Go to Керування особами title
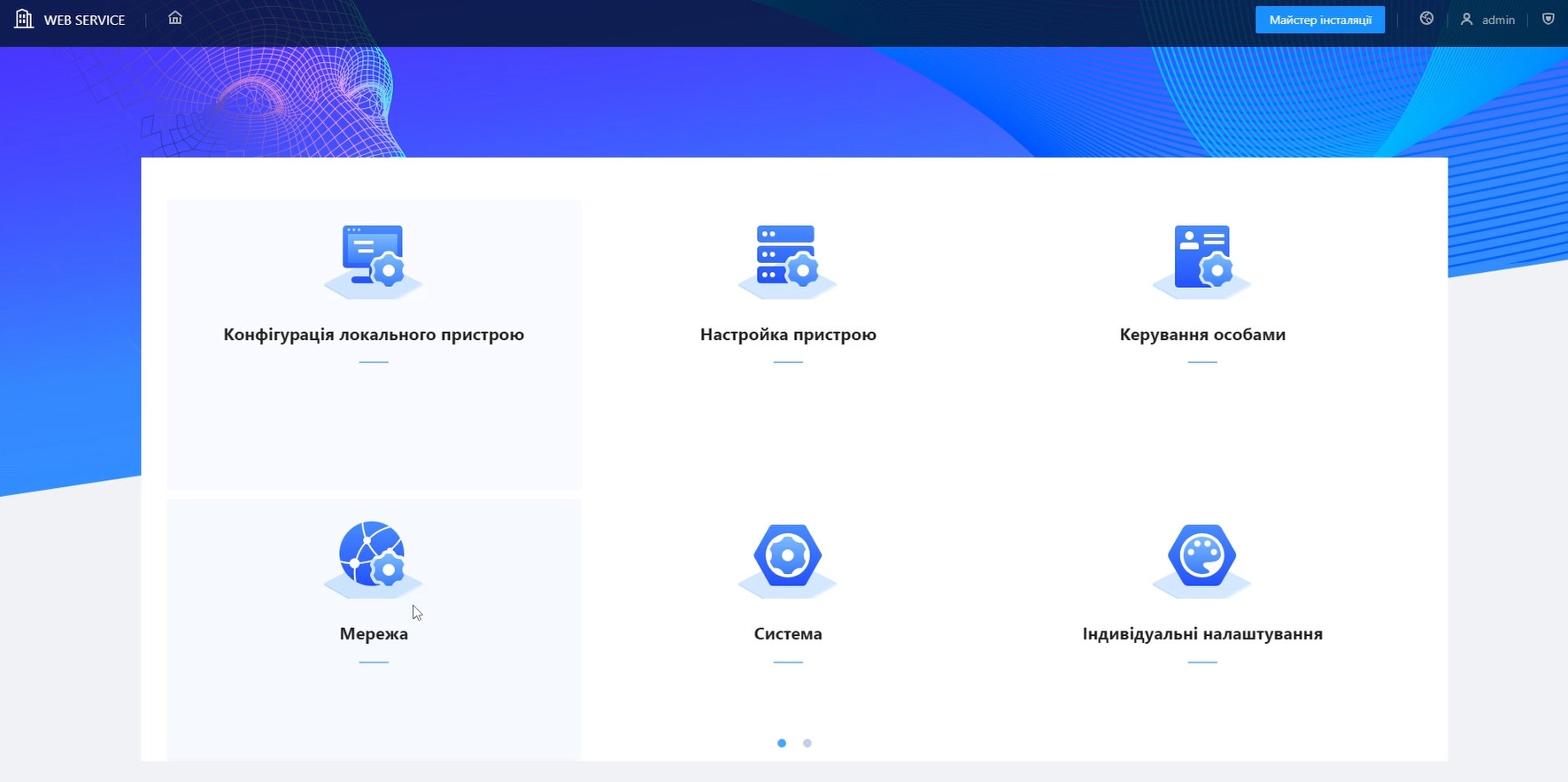Viewport: 1568px width, 782px height. click(1202, 335)
